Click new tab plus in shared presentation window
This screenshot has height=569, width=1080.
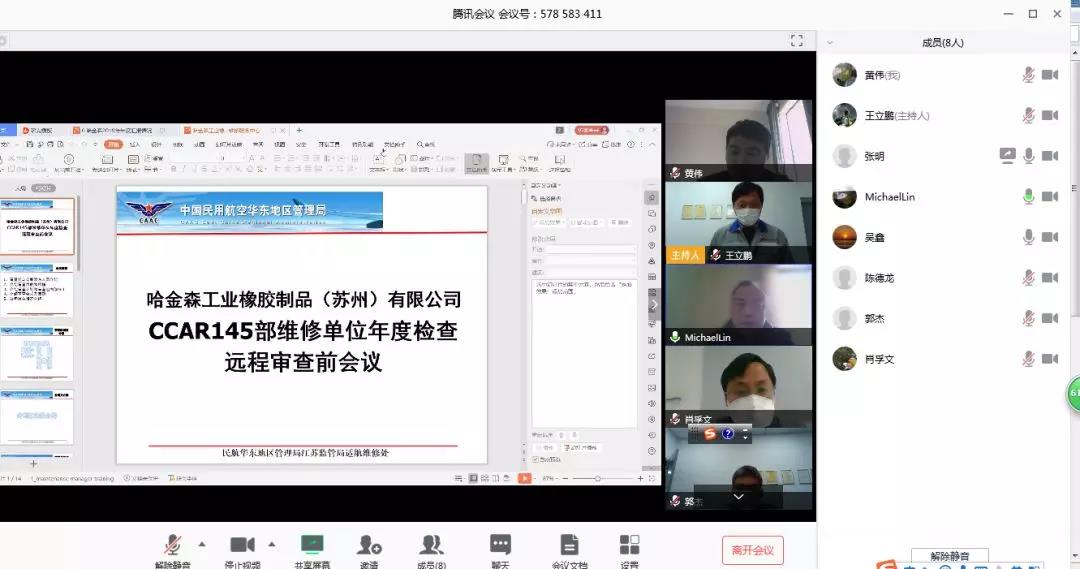(x=299, y=130)
